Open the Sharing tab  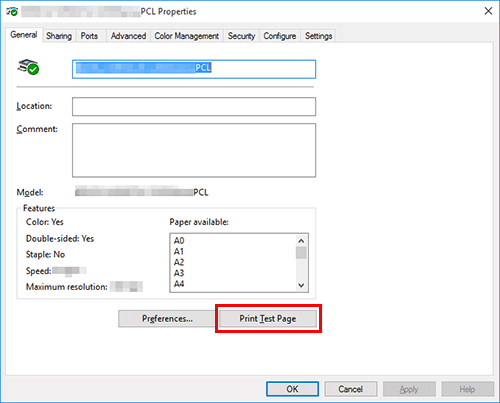coord(59,36)
